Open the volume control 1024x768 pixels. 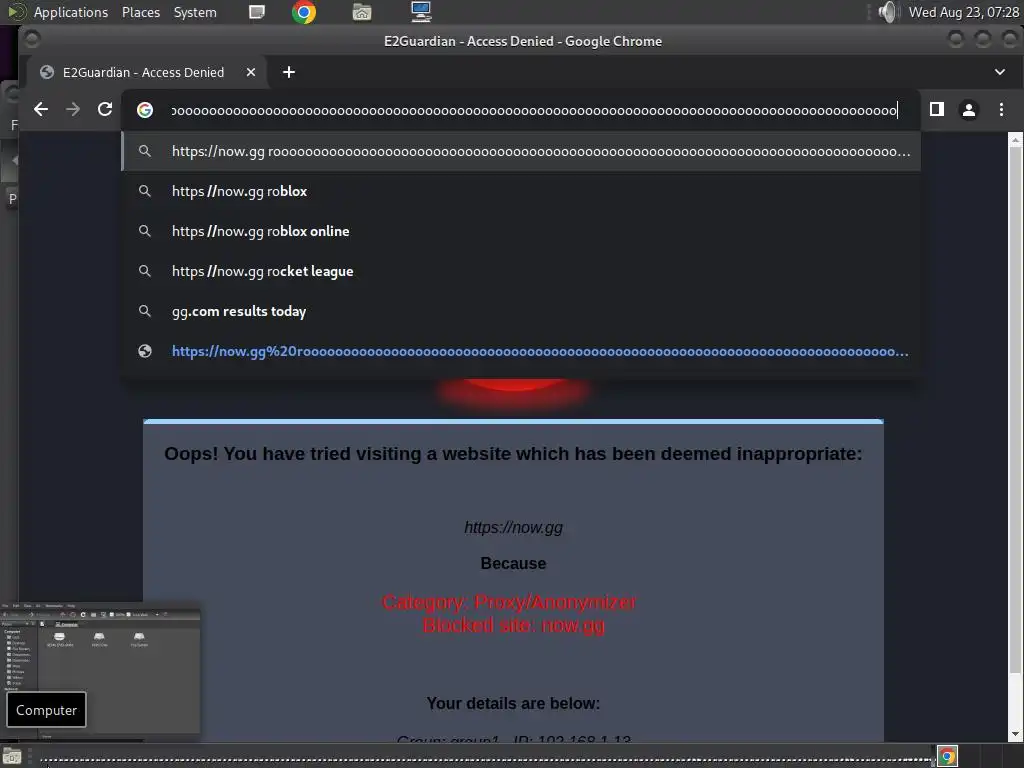click(x=887, y=12)
